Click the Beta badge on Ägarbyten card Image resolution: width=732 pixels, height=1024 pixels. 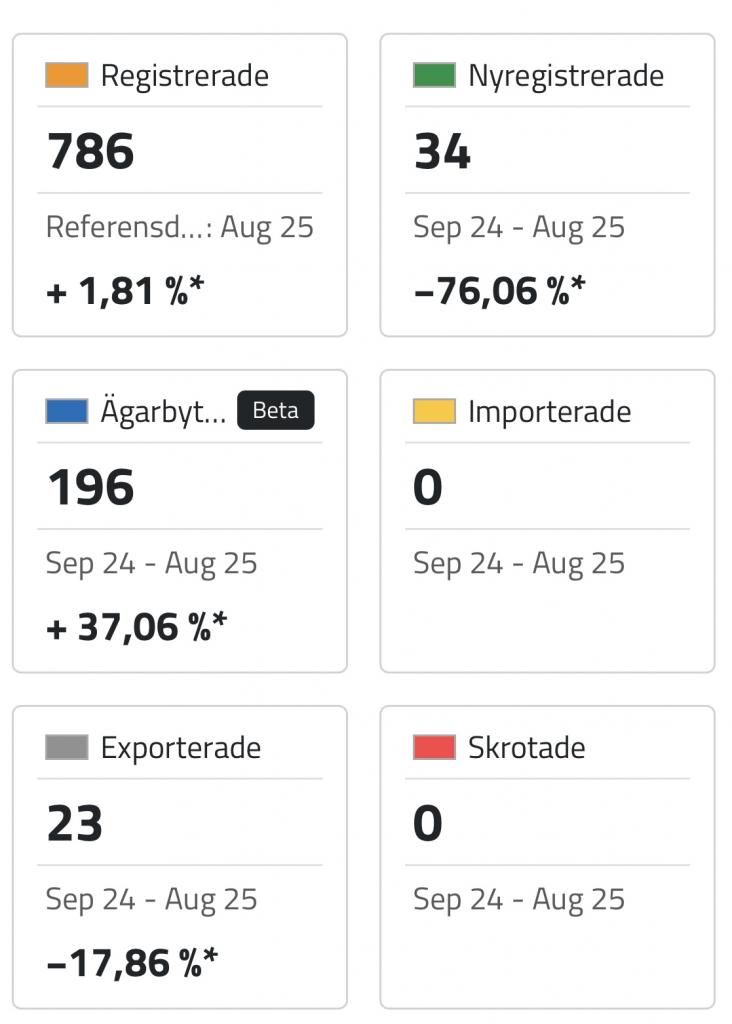tap(276, 410)
